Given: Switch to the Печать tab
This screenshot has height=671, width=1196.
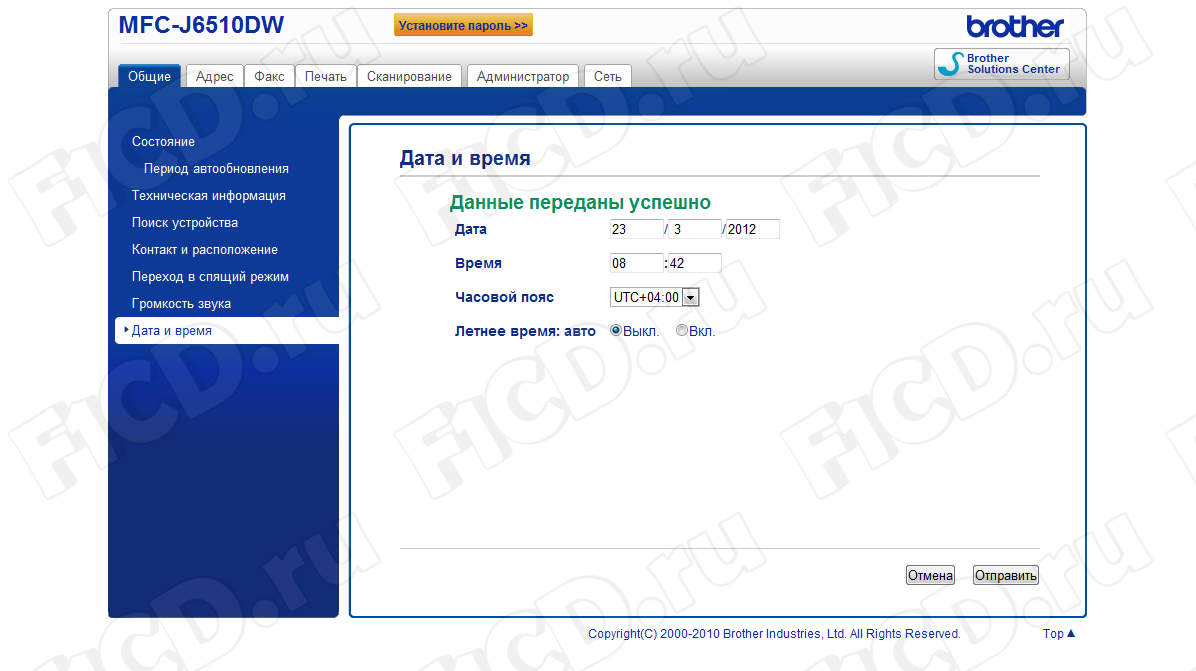Looking at the screenshot, I should (326, 76).
